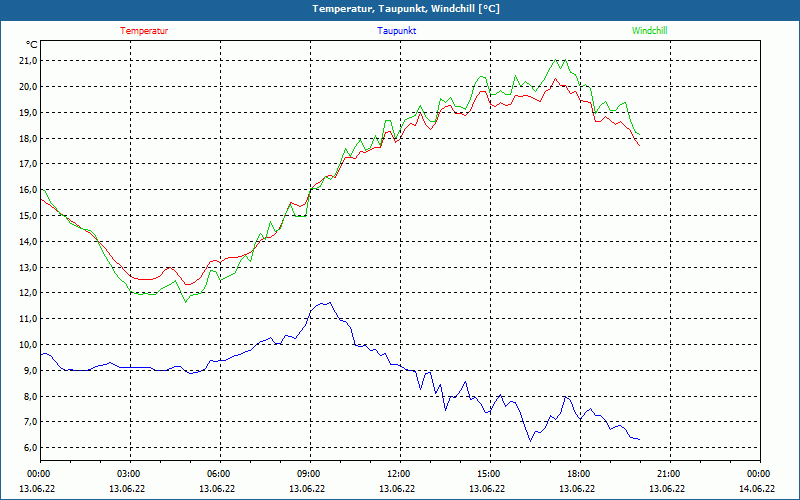Click the red Temperatur legend label
This screenshot has height=500, width=800.
coord(144,31)
